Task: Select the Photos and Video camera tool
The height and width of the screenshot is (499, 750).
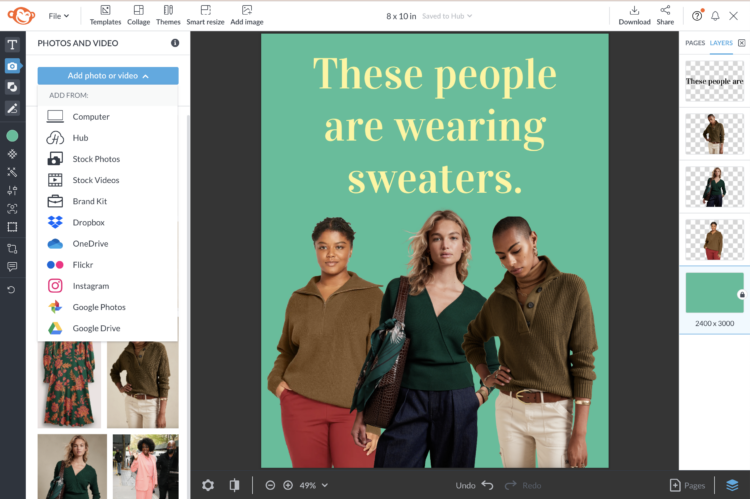Action: point(12,66)
